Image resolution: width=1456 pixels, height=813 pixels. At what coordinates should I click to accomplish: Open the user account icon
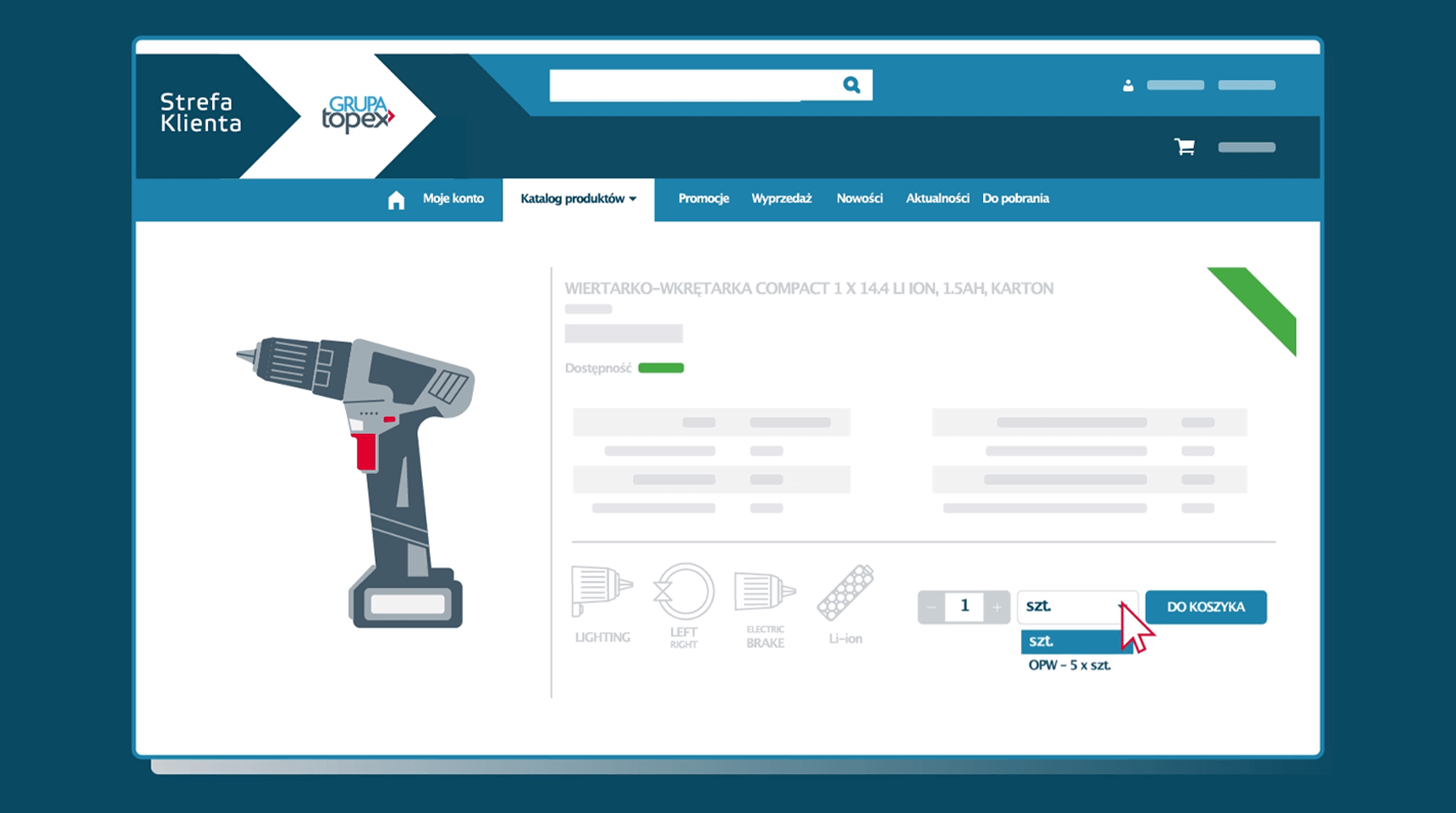[x=1128, y=86]
